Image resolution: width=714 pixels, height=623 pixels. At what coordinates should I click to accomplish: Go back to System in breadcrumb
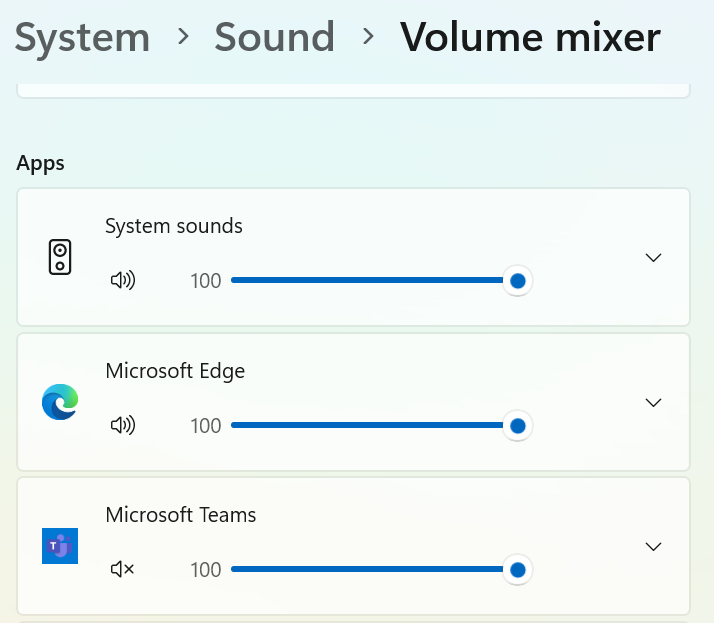click(x=82, y=38)
